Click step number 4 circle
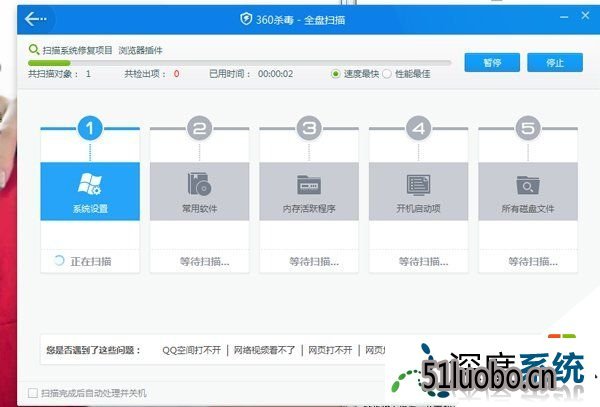 tap(418, 128)
